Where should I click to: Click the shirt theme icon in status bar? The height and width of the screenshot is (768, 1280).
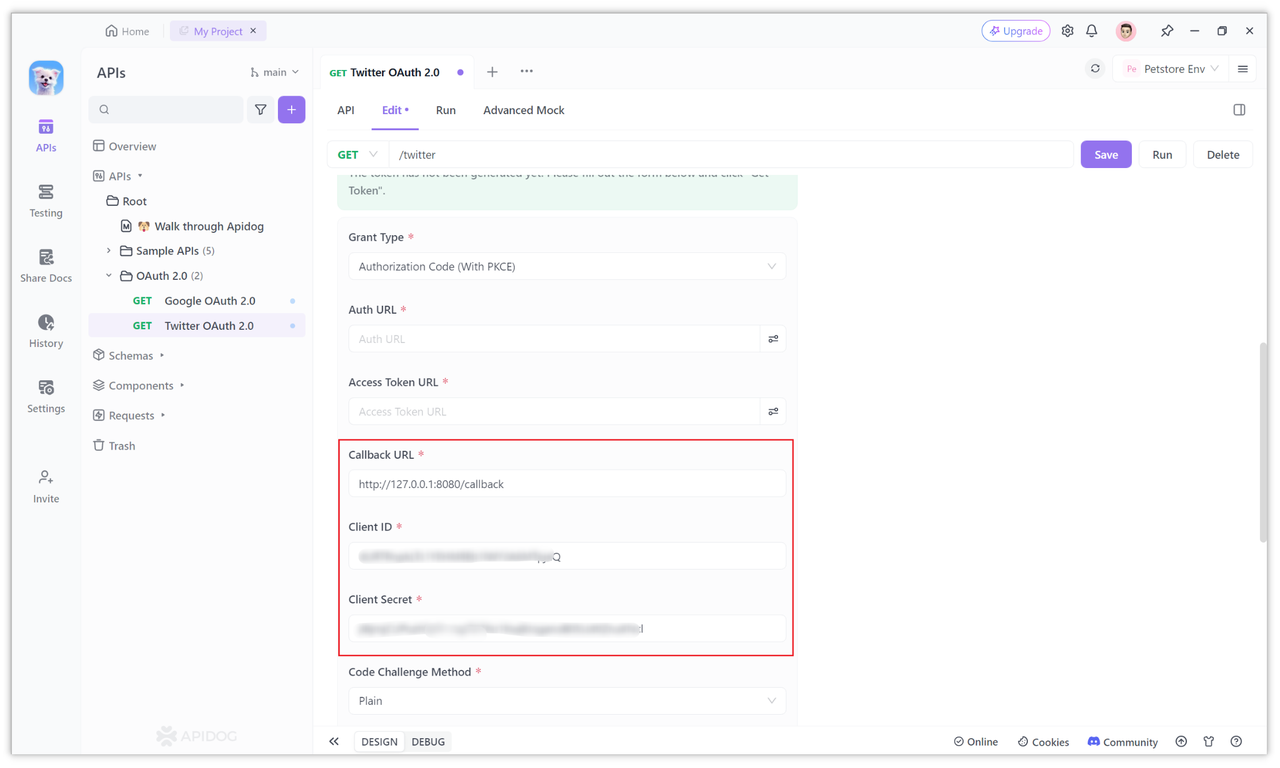point(1209,742)
